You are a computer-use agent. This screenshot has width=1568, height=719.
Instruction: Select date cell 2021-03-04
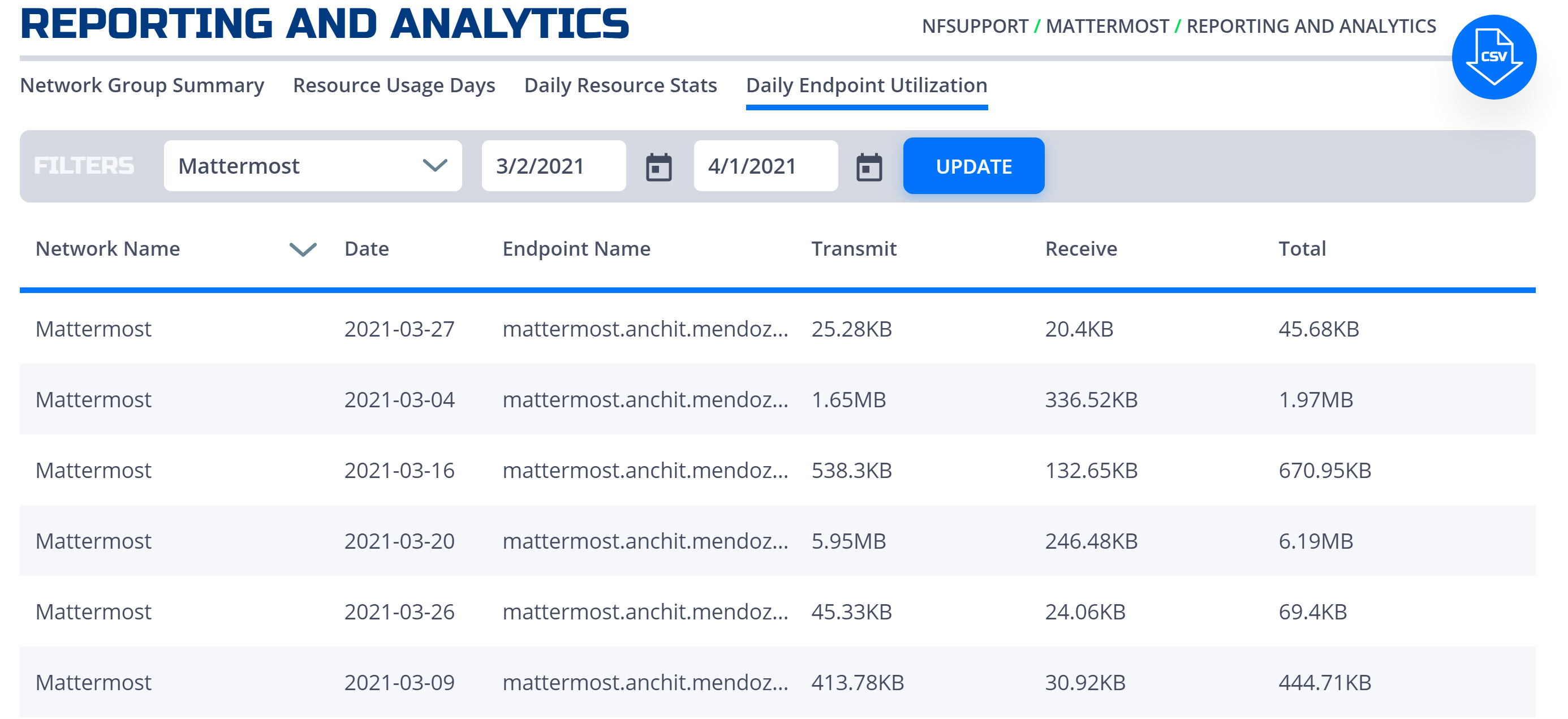click(x=399, y=399)
